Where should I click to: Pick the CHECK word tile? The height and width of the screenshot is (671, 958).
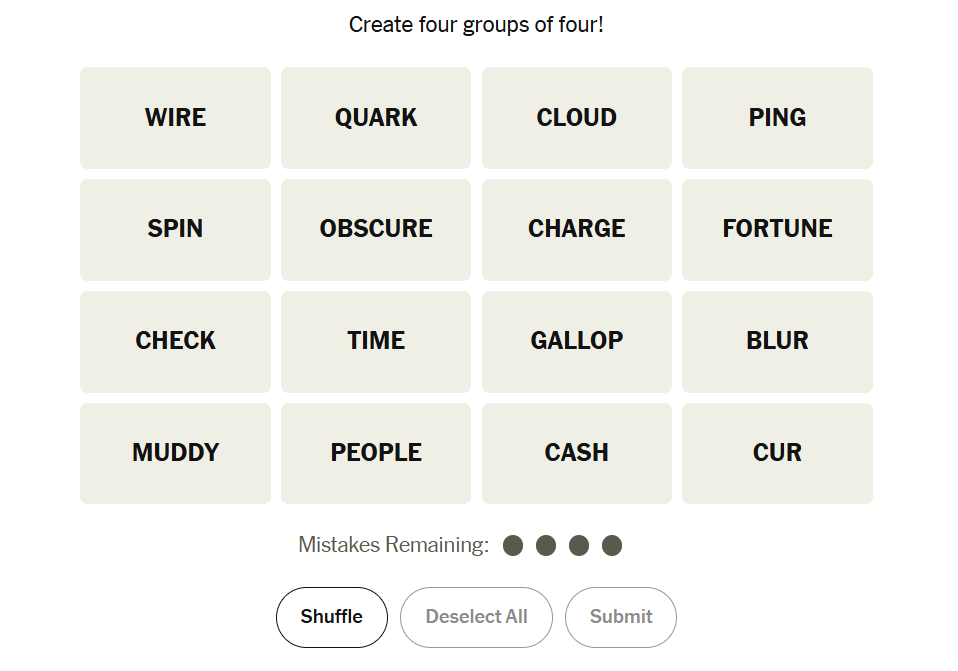pos(175,341)
